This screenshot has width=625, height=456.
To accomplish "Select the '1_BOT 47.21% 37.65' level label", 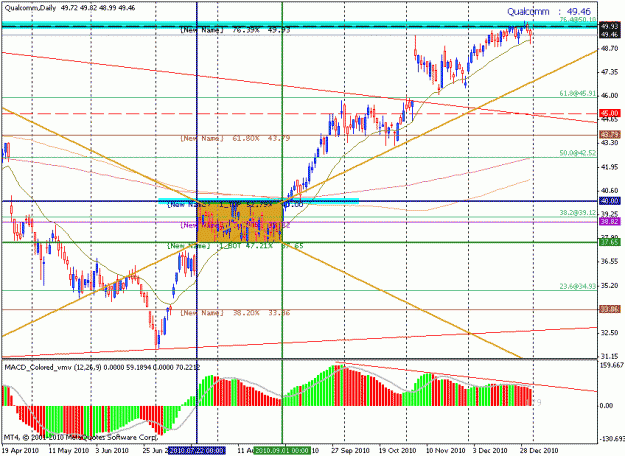I will (235, 246).
